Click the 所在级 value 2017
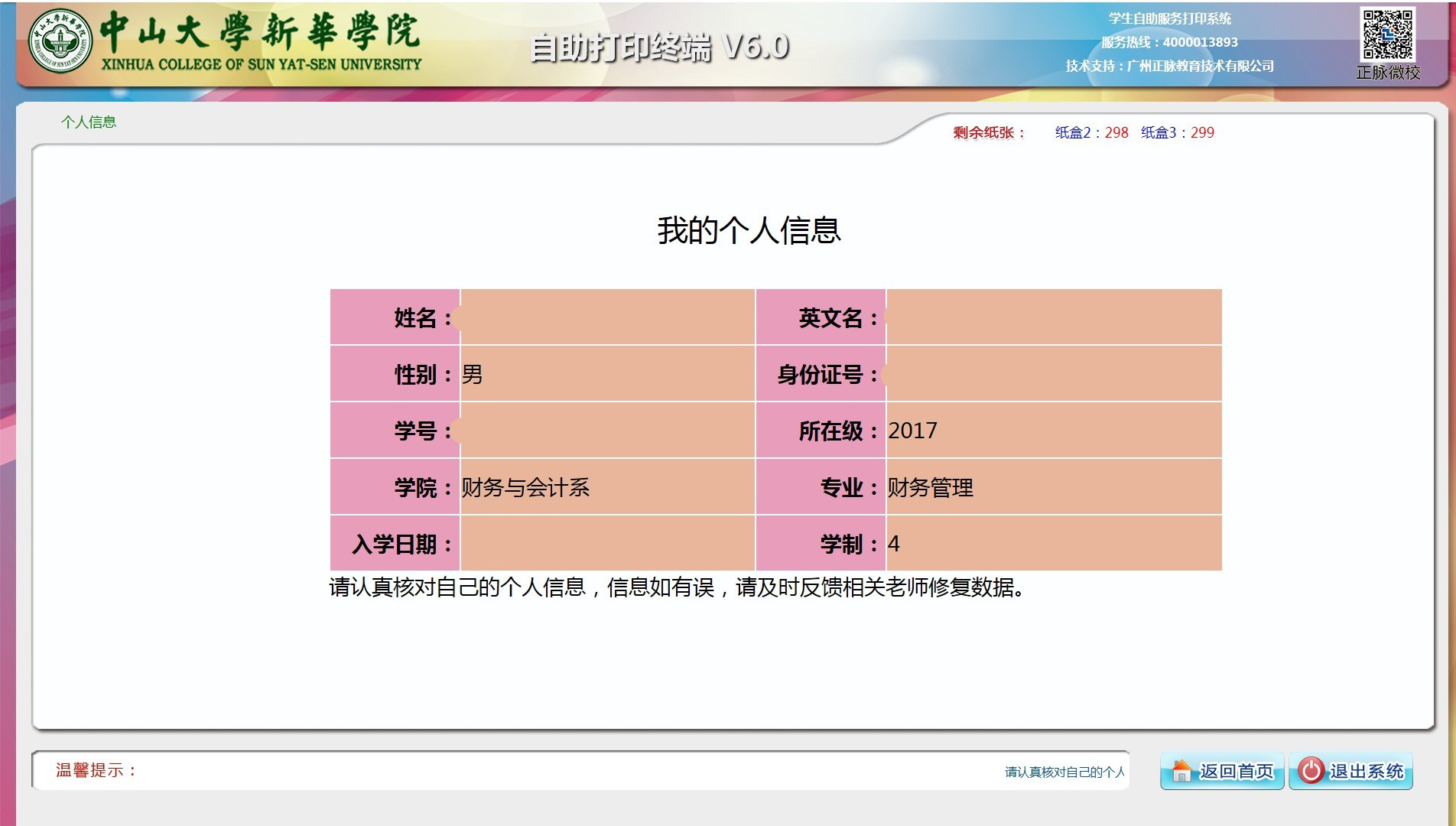Viewport: 1456px width, 826px height. [x=912, y=431]
